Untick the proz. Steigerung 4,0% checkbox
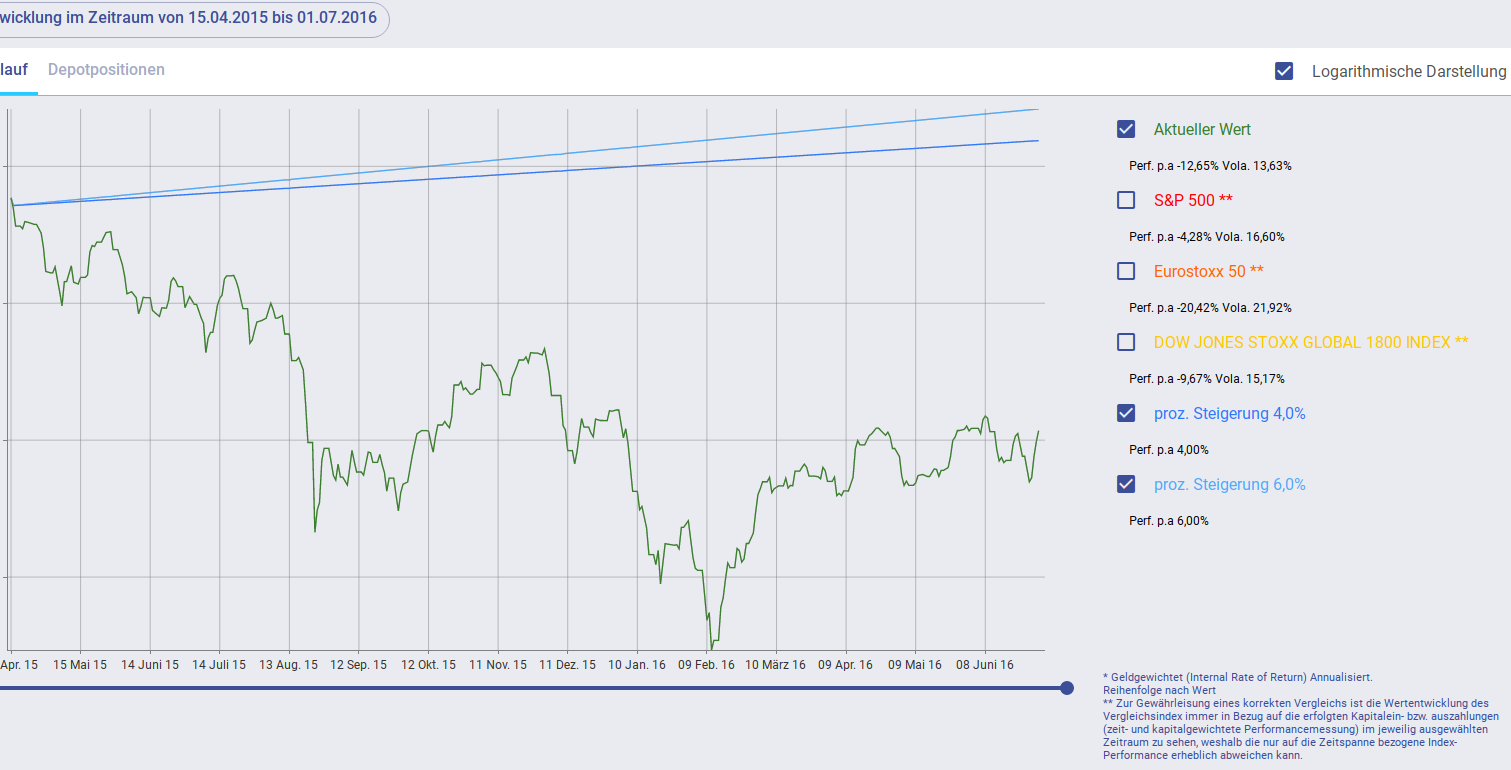This screenshot has height=770, width=1511. 1126,413
